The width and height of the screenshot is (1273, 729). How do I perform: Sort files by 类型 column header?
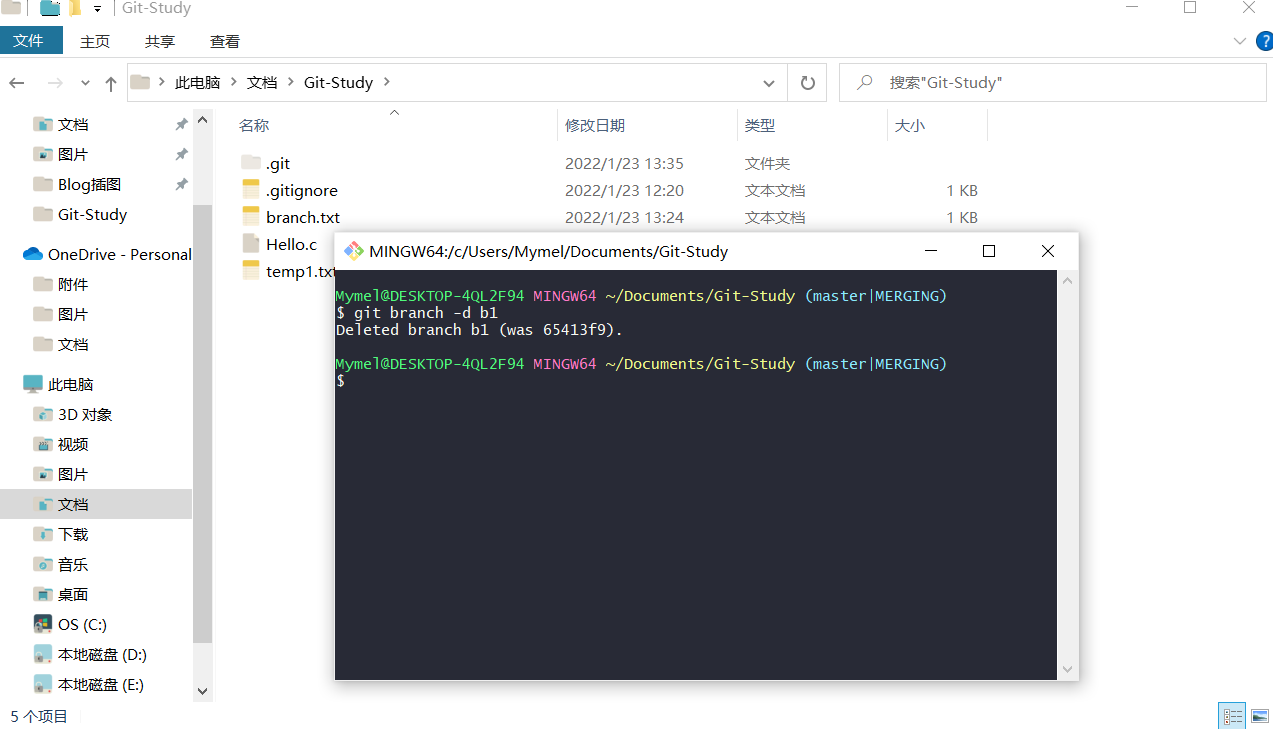[x=760, y=125]
